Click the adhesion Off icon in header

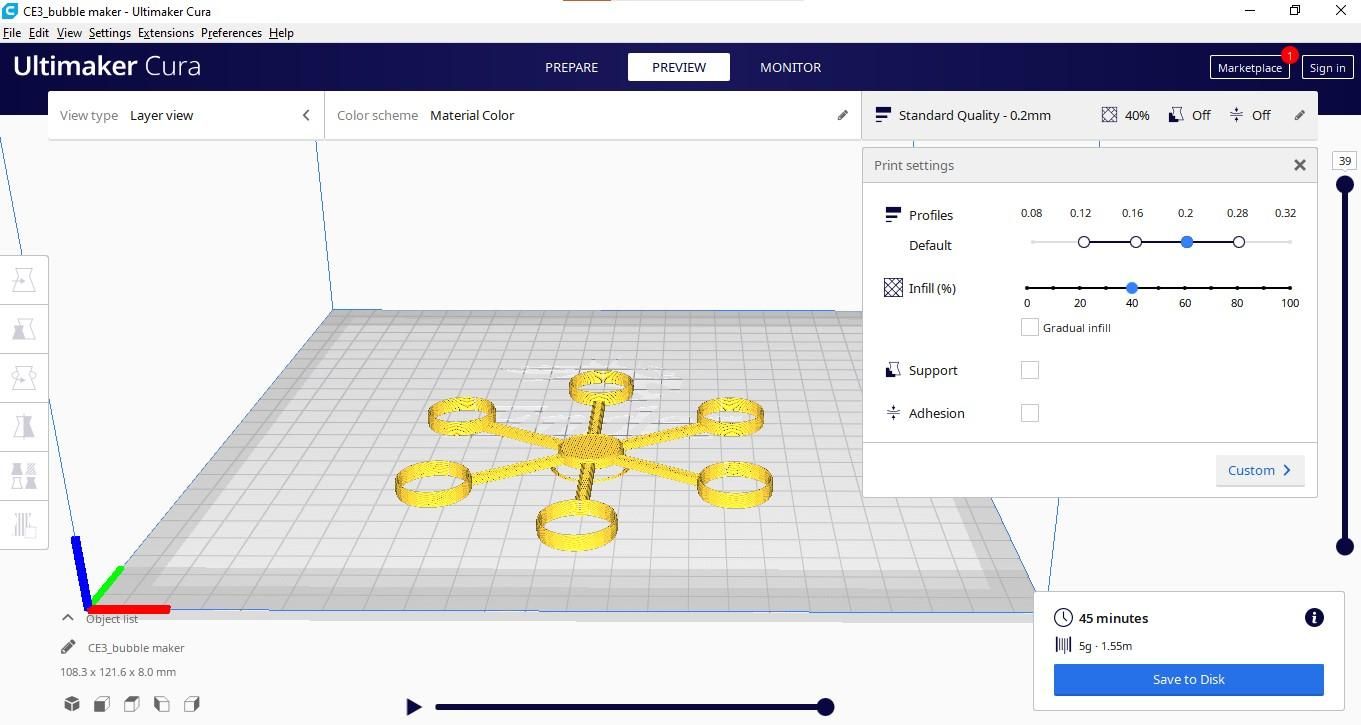click(1236, 115)
